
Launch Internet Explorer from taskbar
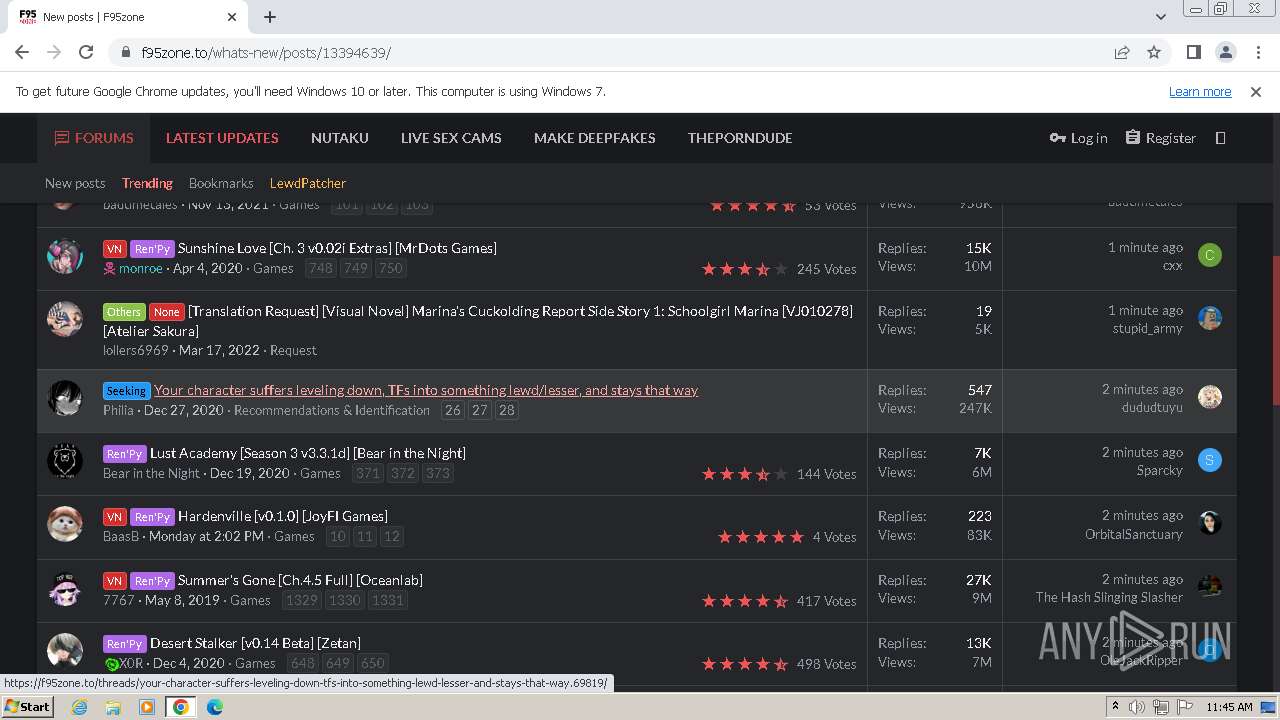tap(79, 707)
